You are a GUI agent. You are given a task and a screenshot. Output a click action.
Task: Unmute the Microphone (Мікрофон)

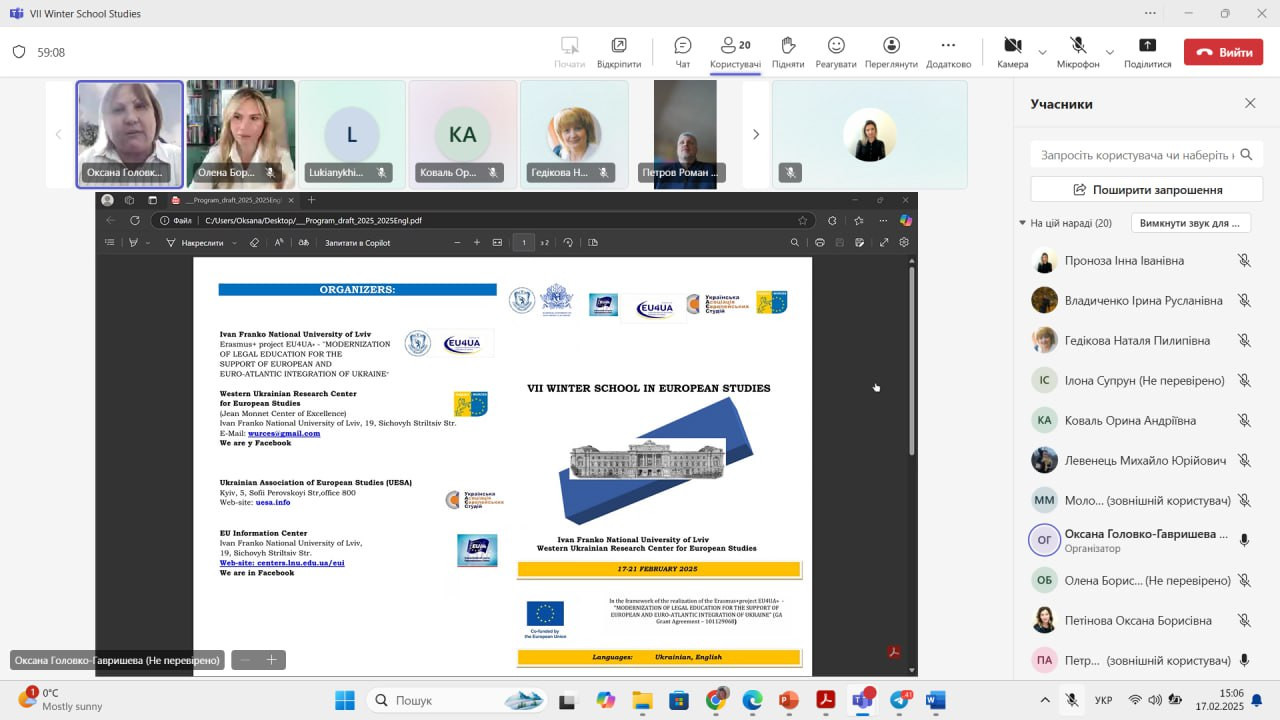click(1078, 52)
